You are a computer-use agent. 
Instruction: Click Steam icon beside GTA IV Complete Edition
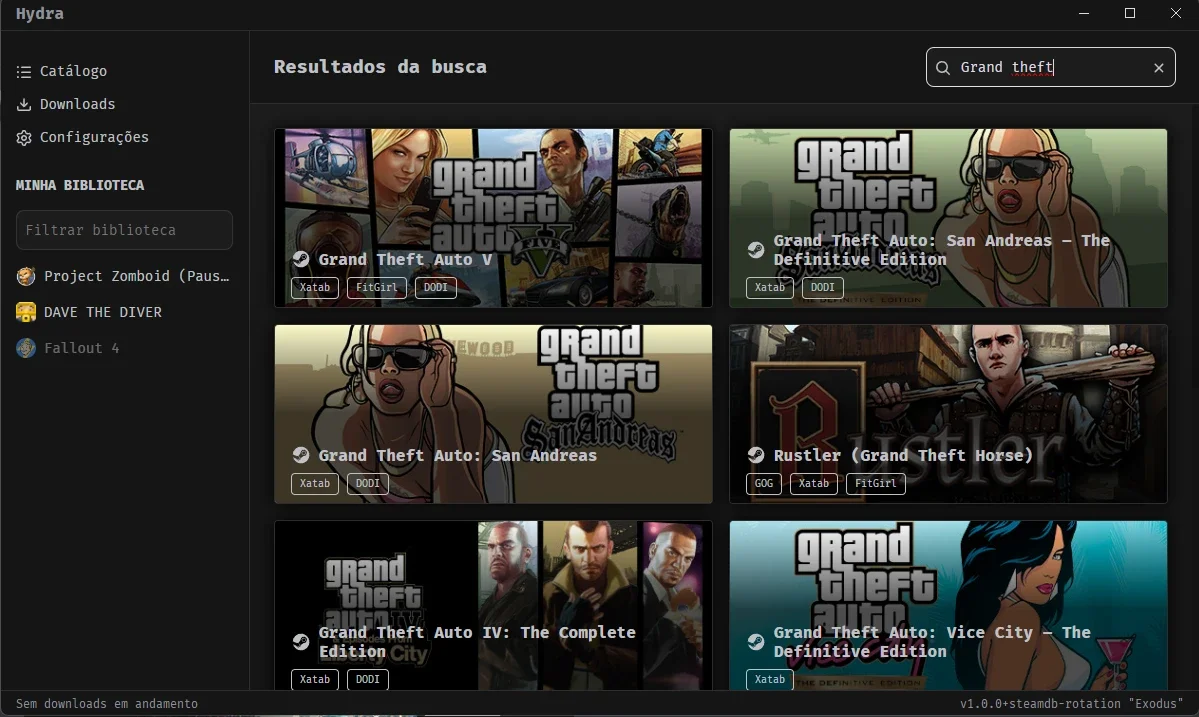[x=301, y=641]
